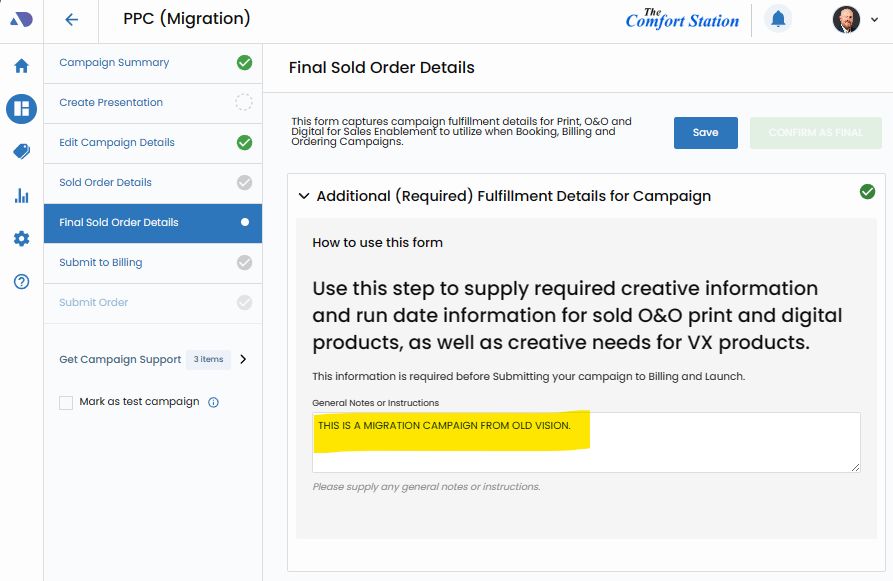893x581 pixels.
Task: Click the info icon beside Mark as test campaign
Action: pyautogui.click(x=213, y=403)
